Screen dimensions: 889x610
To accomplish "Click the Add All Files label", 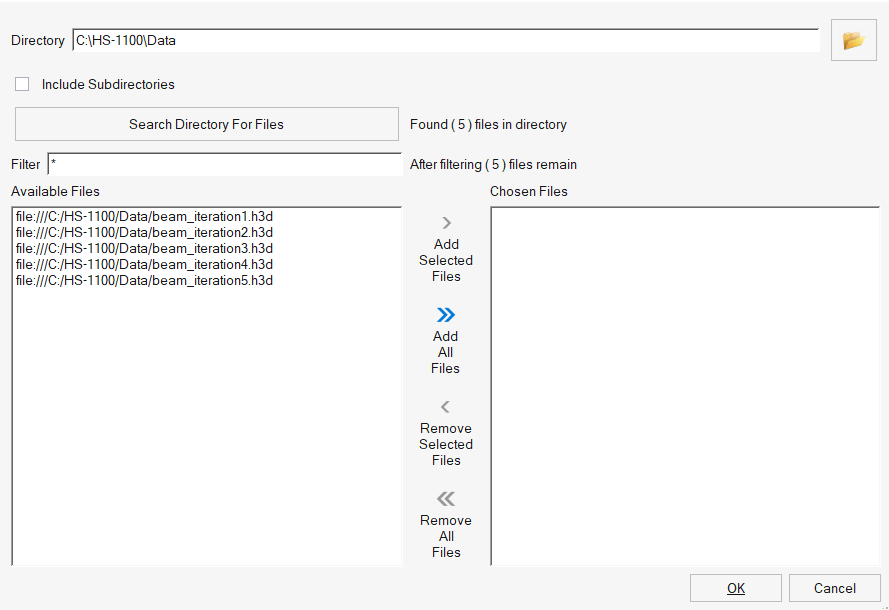I will point(446,352).
